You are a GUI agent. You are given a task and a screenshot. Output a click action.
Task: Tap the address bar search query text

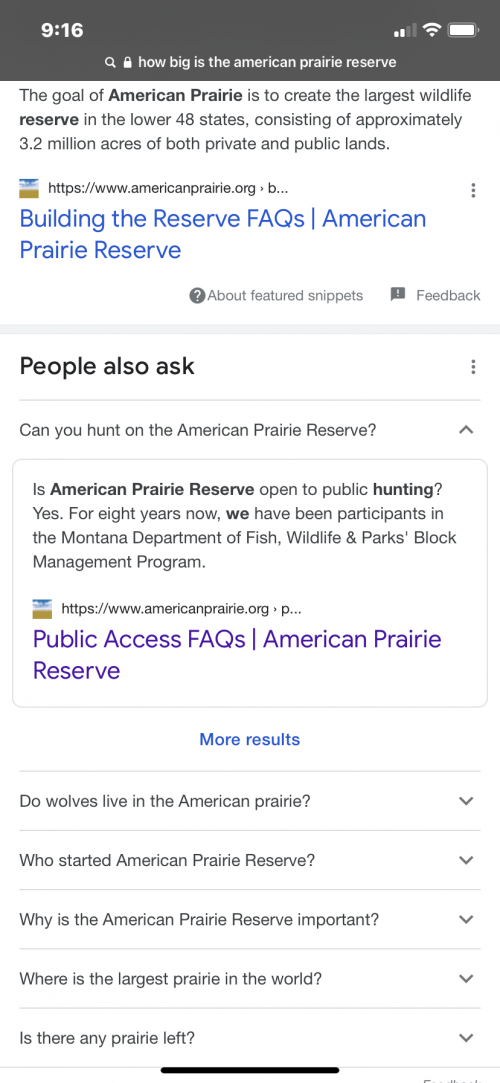coord(267,63)
